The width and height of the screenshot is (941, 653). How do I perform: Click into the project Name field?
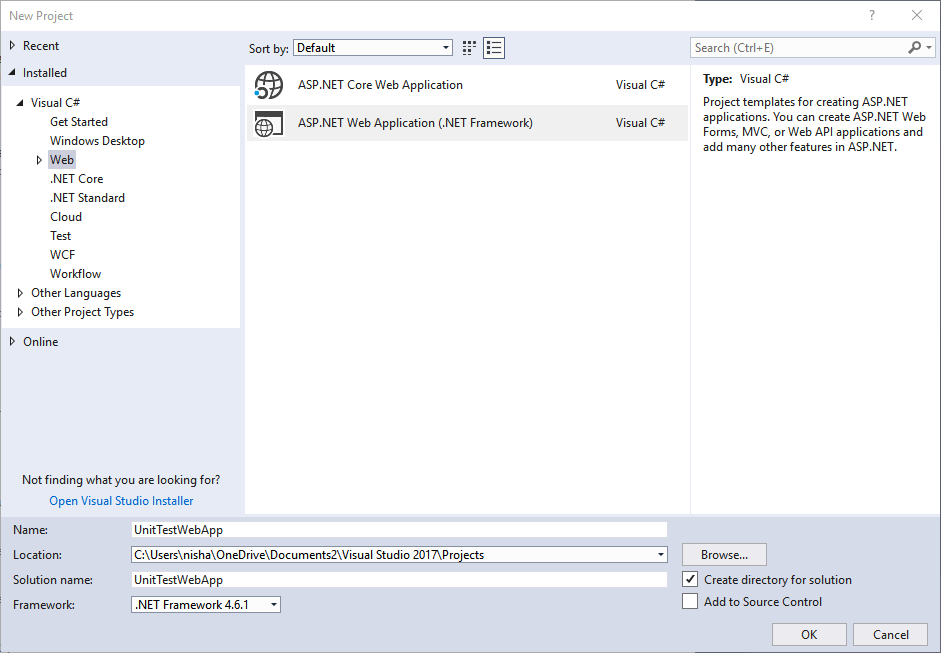(400, 529)
